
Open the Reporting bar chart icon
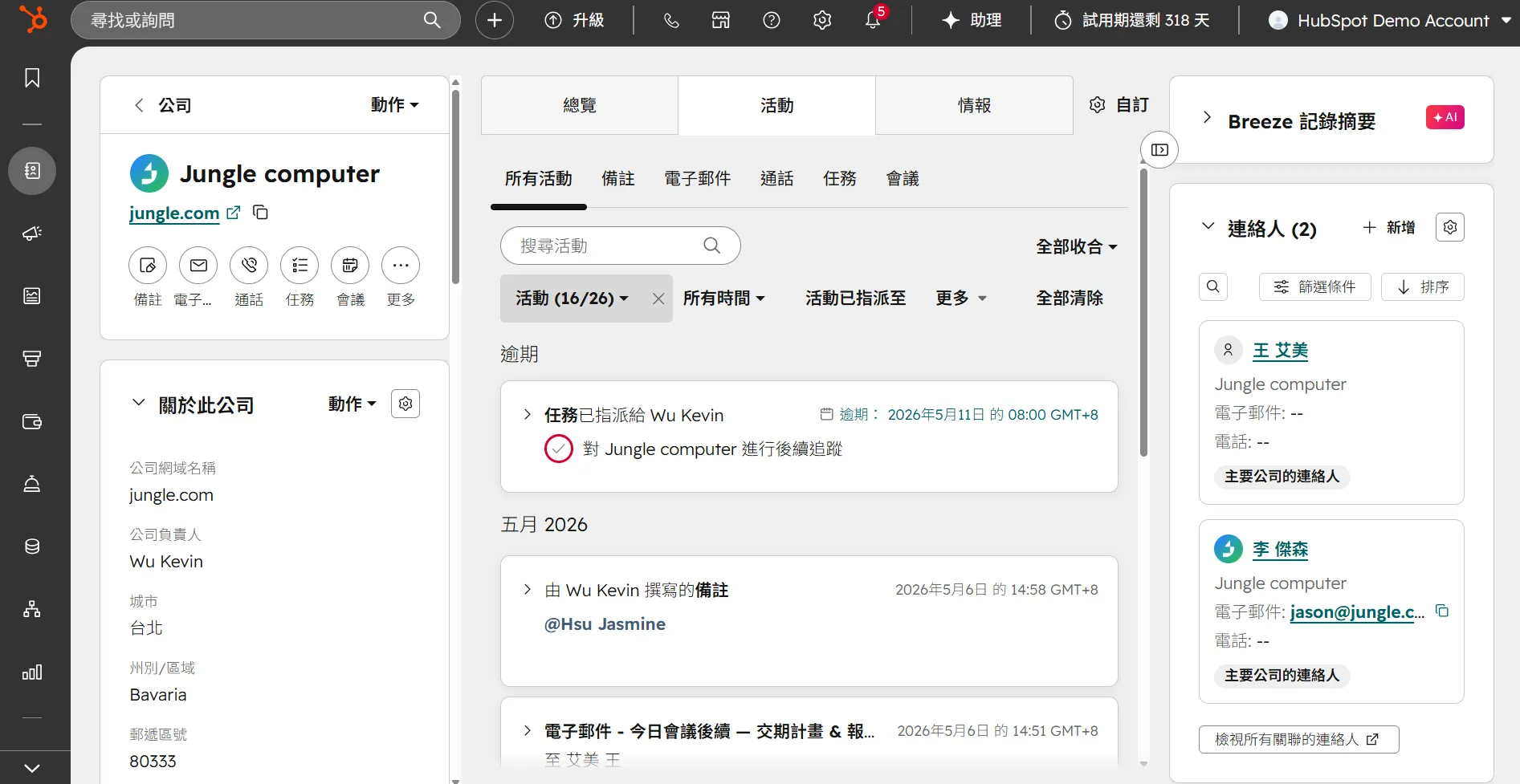coord(32,672)
